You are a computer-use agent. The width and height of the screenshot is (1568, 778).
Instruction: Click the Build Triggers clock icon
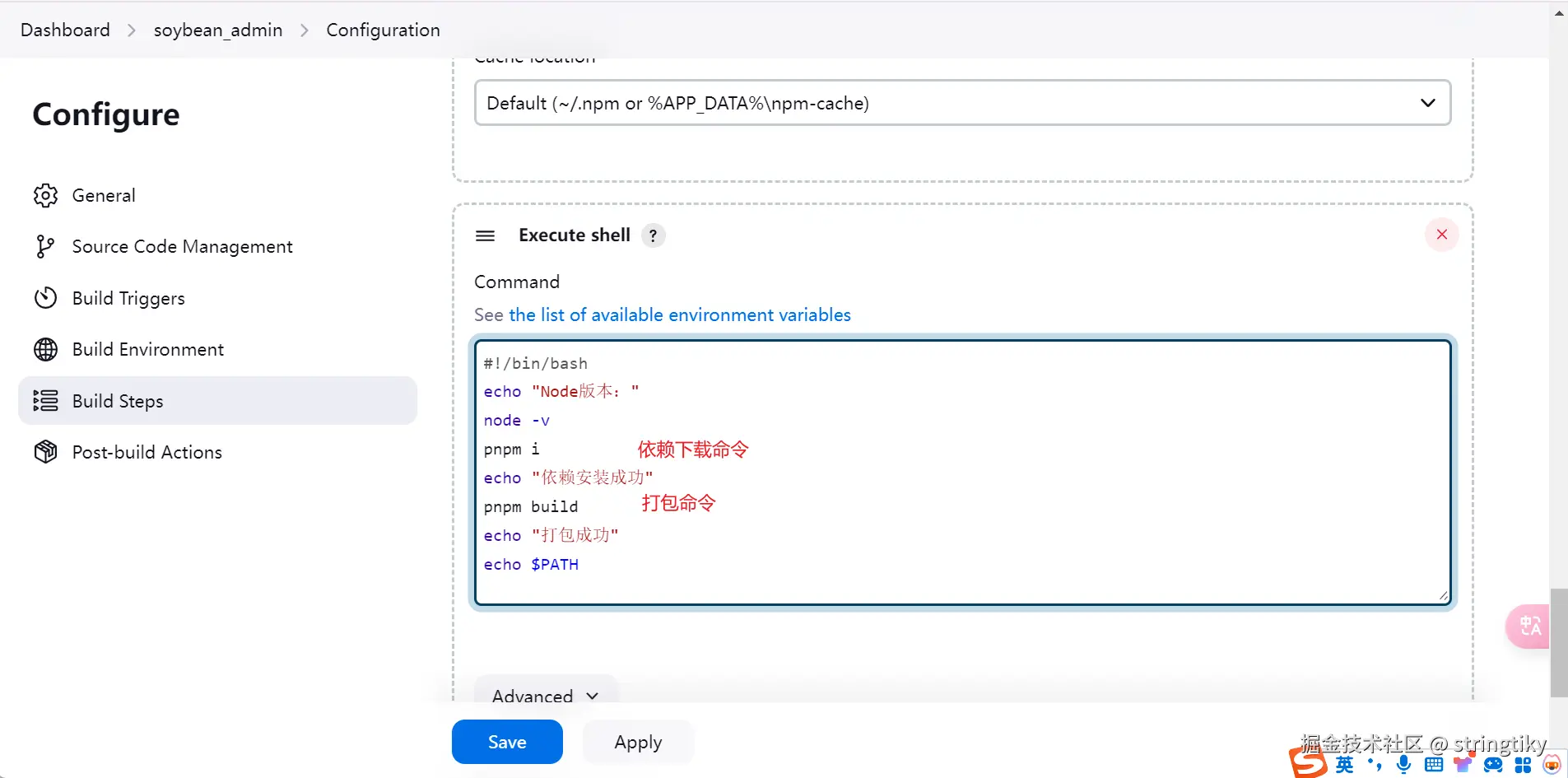click(x=46, y=298)
